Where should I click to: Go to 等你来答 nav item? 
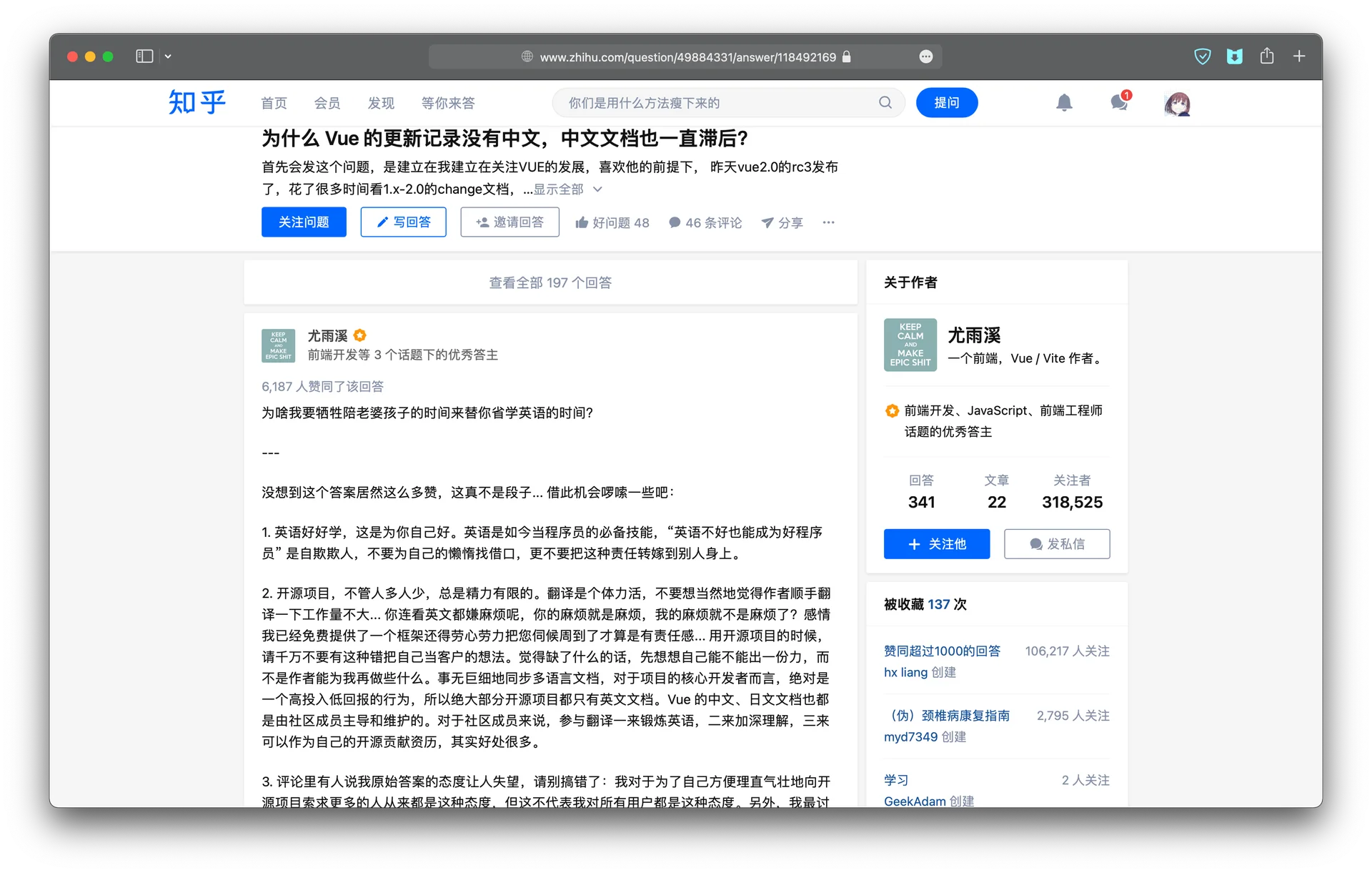pyautogui.click(x=448, y=103)
